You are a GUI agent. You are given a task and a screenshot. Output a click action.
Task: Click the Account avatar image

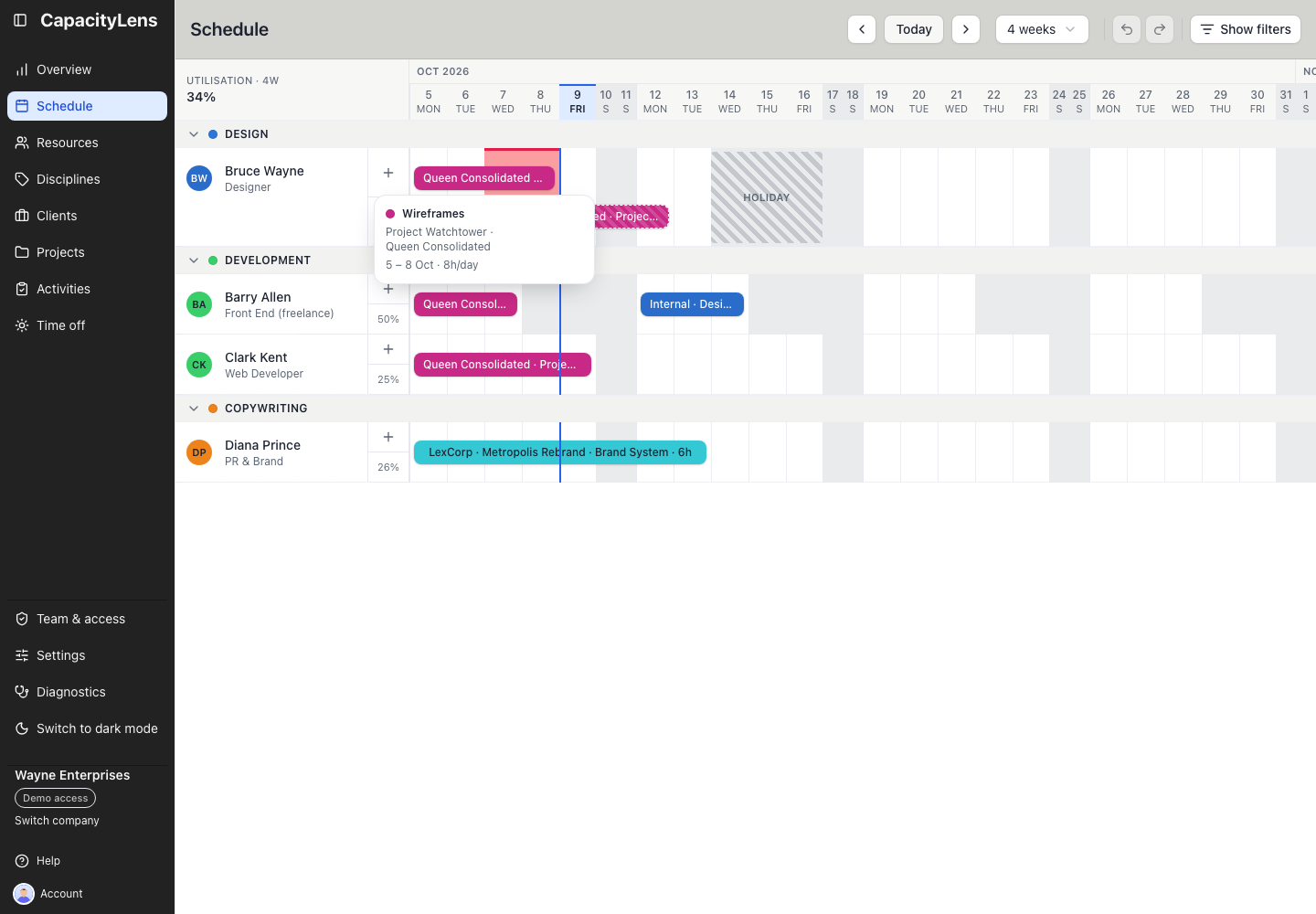pos(24,894)
